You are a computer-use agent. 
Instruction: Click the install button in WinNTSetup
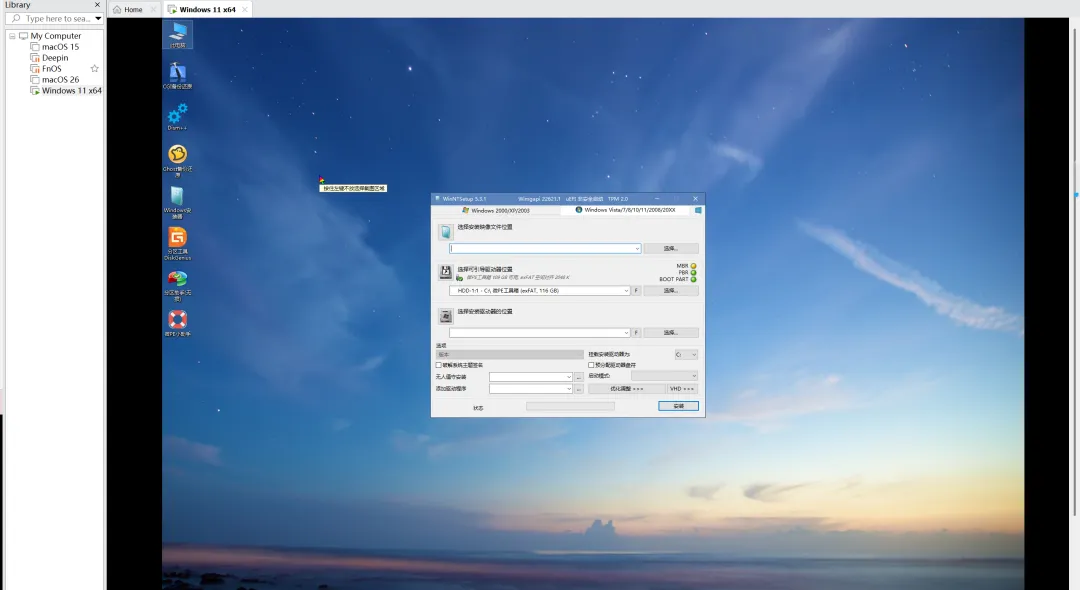pyautogui.click(x=678, y=406)
